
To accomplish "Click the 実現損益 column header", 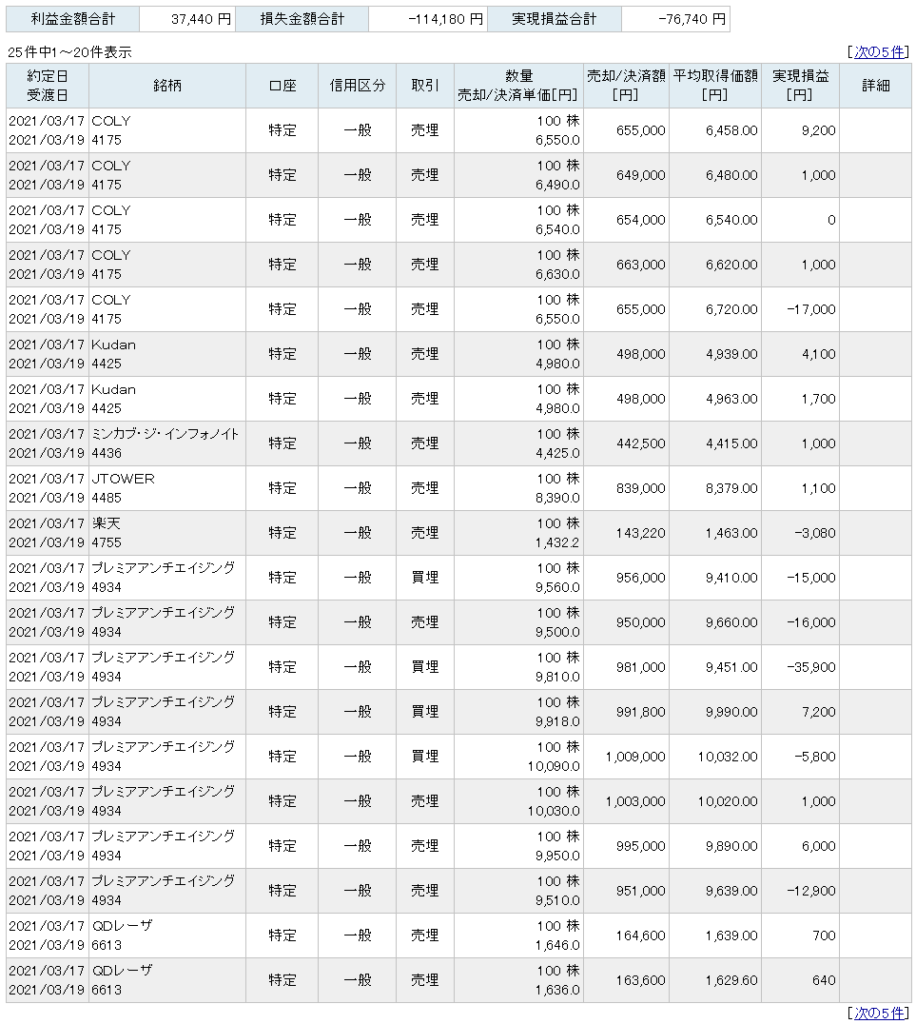I will [800, 86].
